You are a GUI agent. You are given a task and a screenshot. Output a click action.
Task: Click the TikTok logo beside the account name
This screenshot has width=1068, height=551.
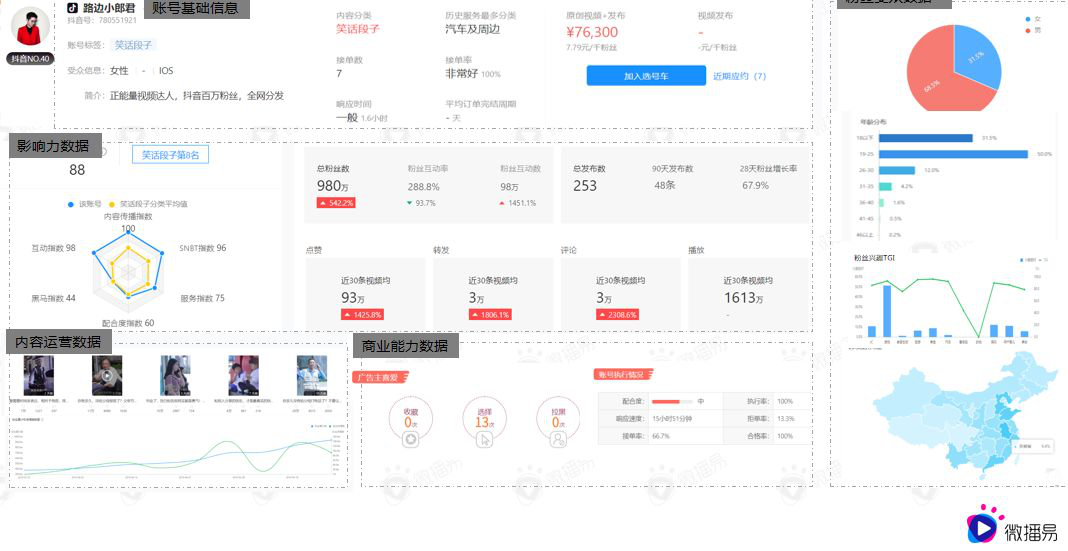click(x=73, y=6)
